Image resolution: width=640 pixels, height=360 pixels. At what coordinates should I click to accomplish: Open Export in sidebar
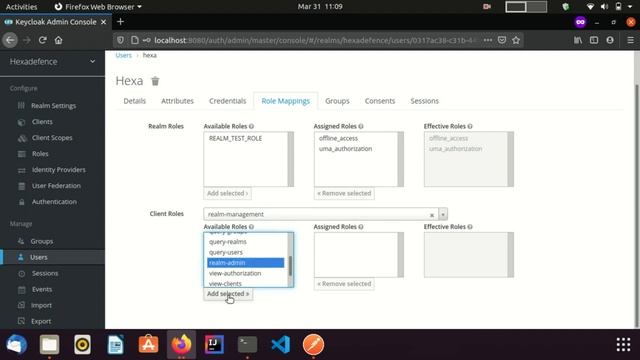pos(41,321)
